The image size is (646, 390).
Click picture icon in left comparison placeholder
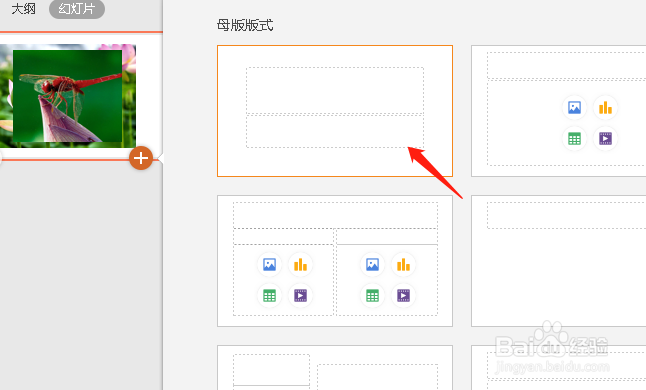pos(269,264)
